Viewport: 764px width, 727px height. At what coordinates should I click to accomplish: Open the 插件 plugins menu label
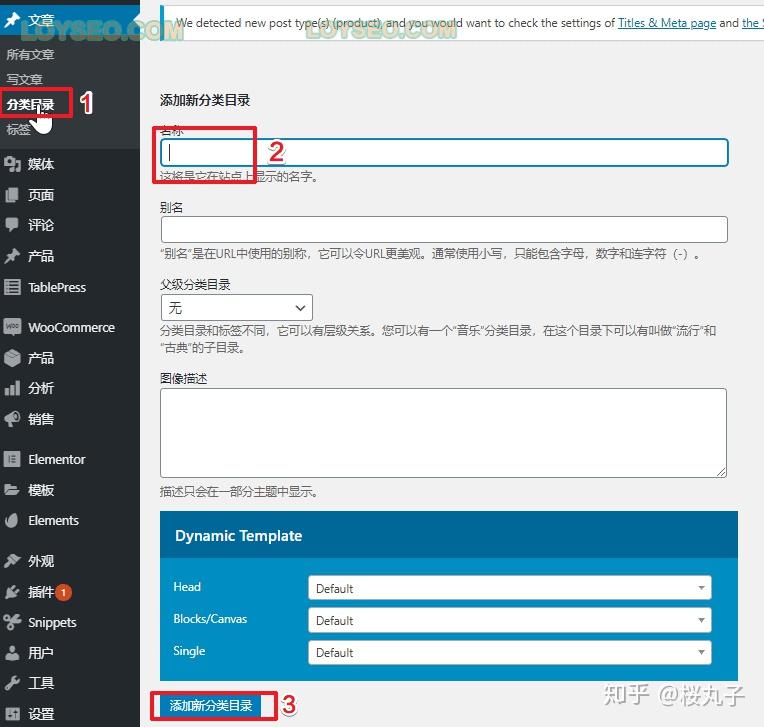[x=41, y=592]
